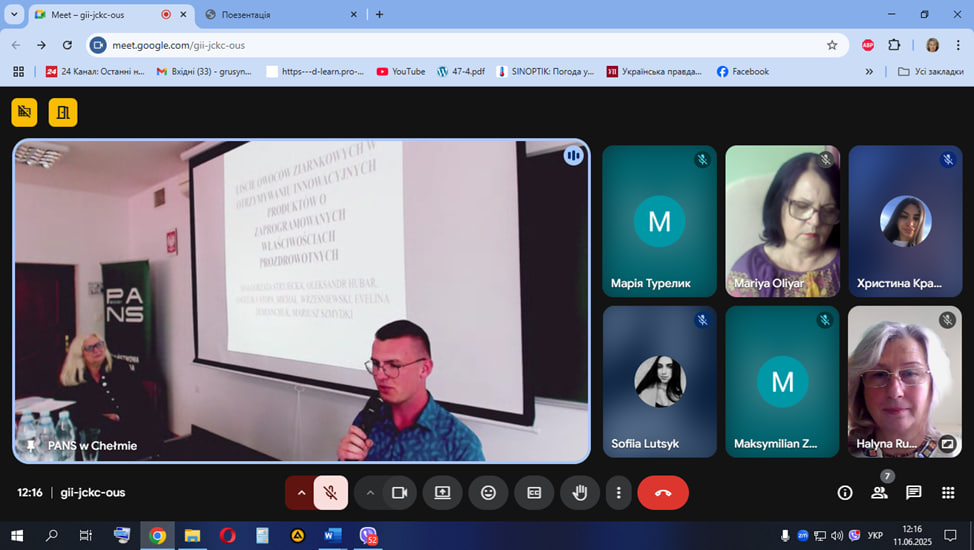Bookmark this page with the star icon
The height and width of the screenshot is (550, 974).
832,45
